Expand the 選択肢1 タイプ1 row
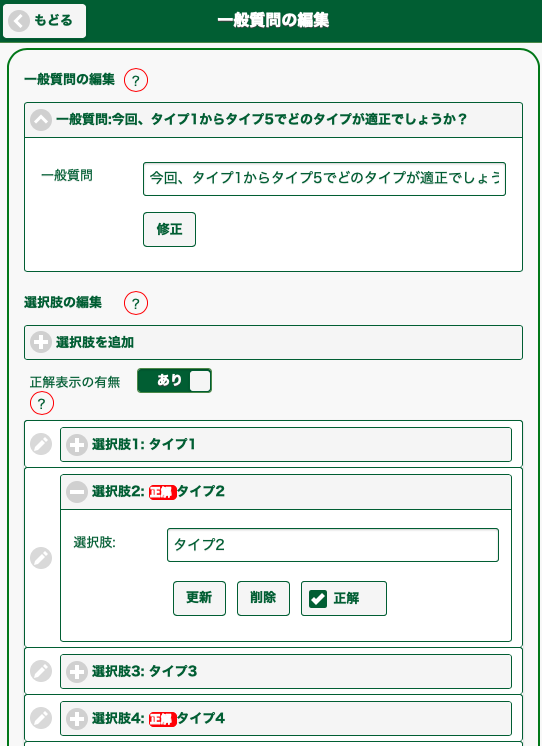542x746 pixels. click(x=286, y=444)
